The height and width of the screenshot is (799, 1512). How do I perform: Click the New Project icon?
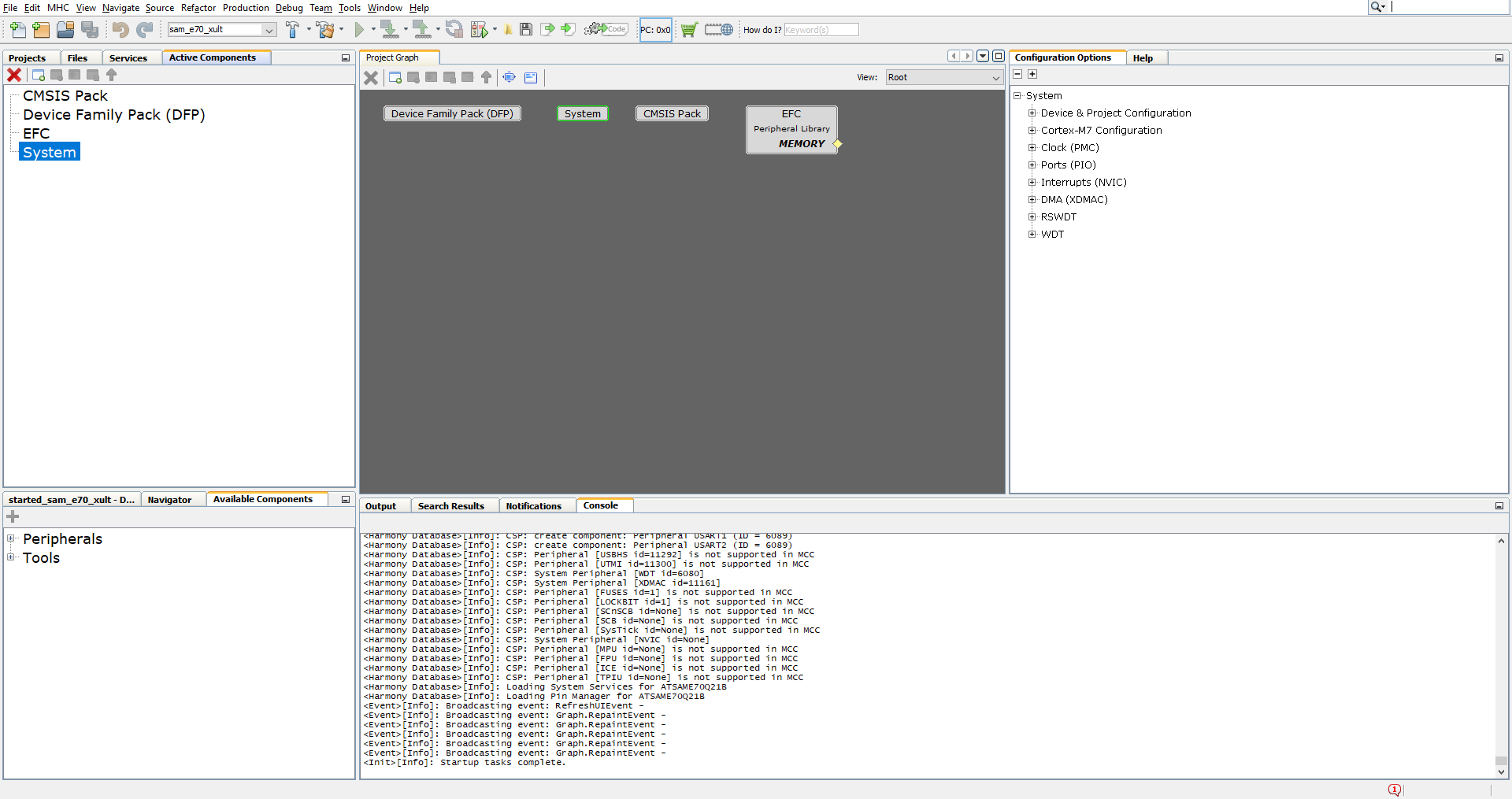tap(41, 29)
